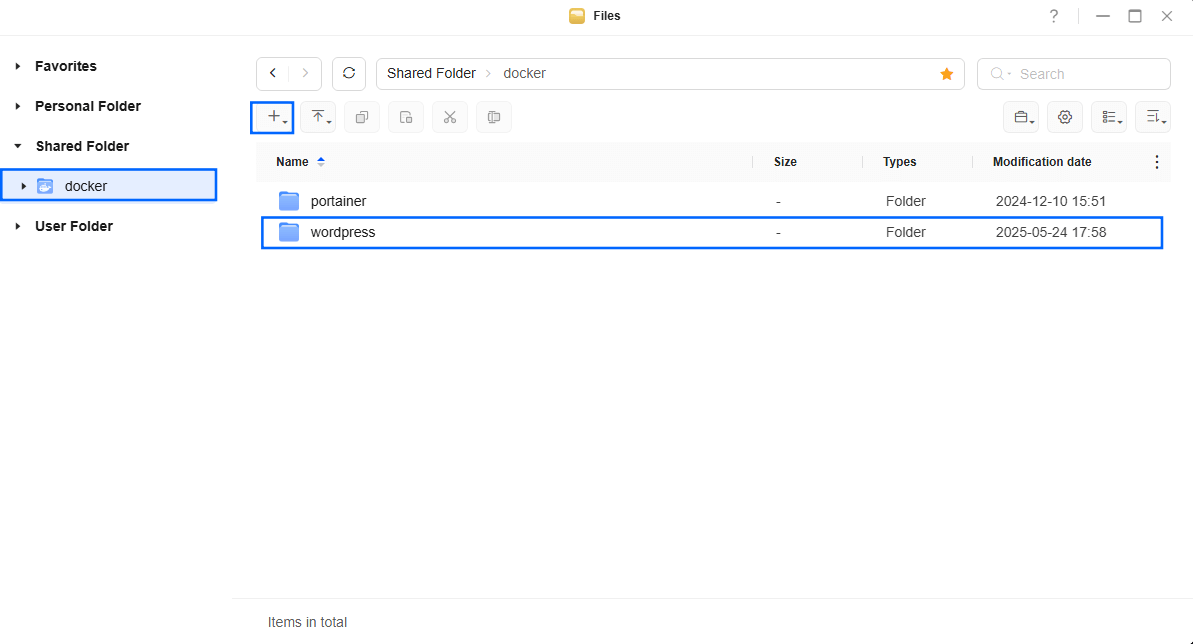This screenshot has height=644, width=1193.
Task: Click the cut scissors icon
Action: pos(450,117)
